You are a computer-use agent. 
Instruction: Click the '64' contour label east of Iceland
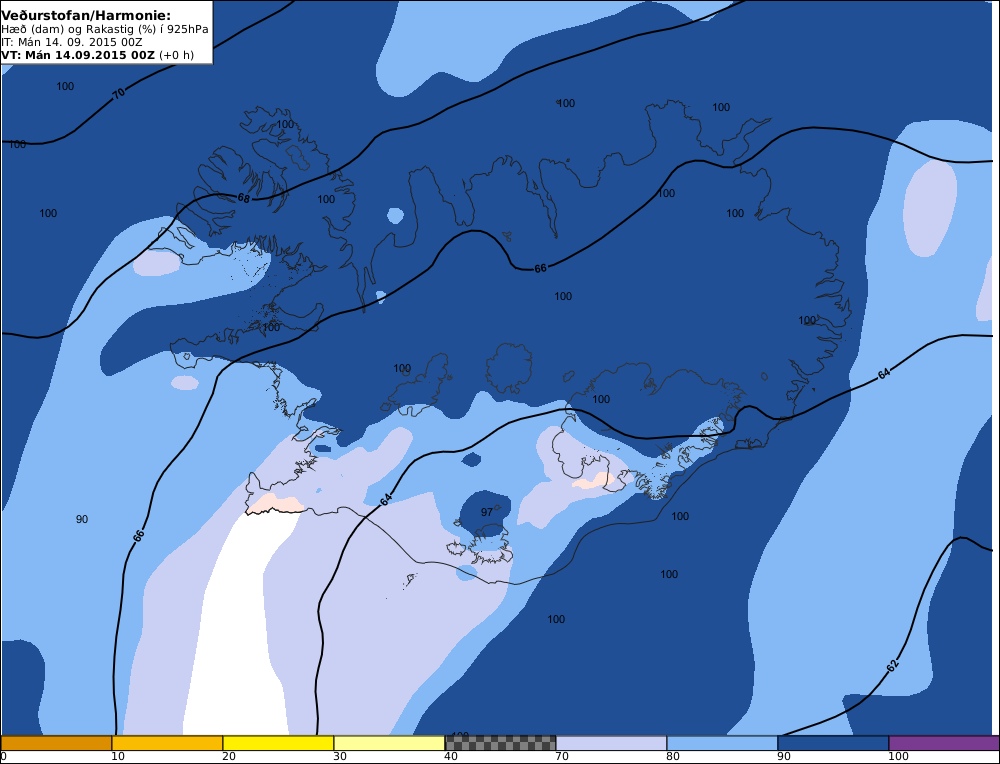[x=884, y=374]
